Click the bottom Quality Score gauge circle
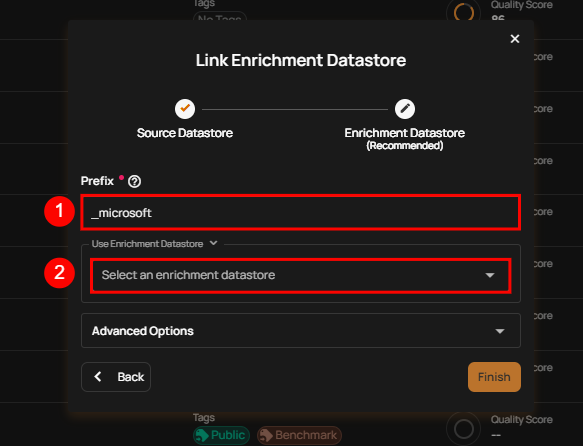The image size is (583, 446). pos(463,429)
